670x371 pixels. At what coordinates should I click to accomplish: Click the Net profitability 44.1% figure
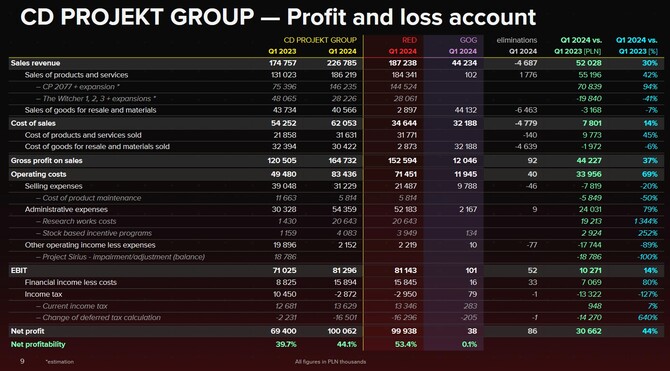coord(347,344)
